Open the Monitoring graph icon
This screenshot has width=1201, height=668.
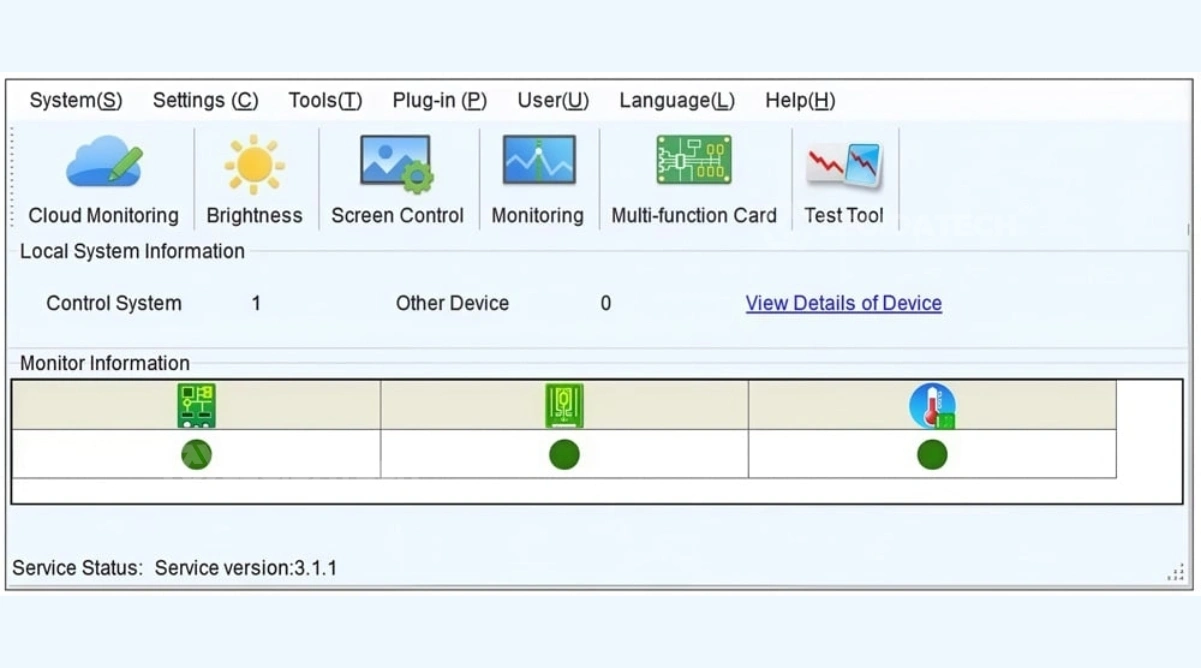pos(538,179)
